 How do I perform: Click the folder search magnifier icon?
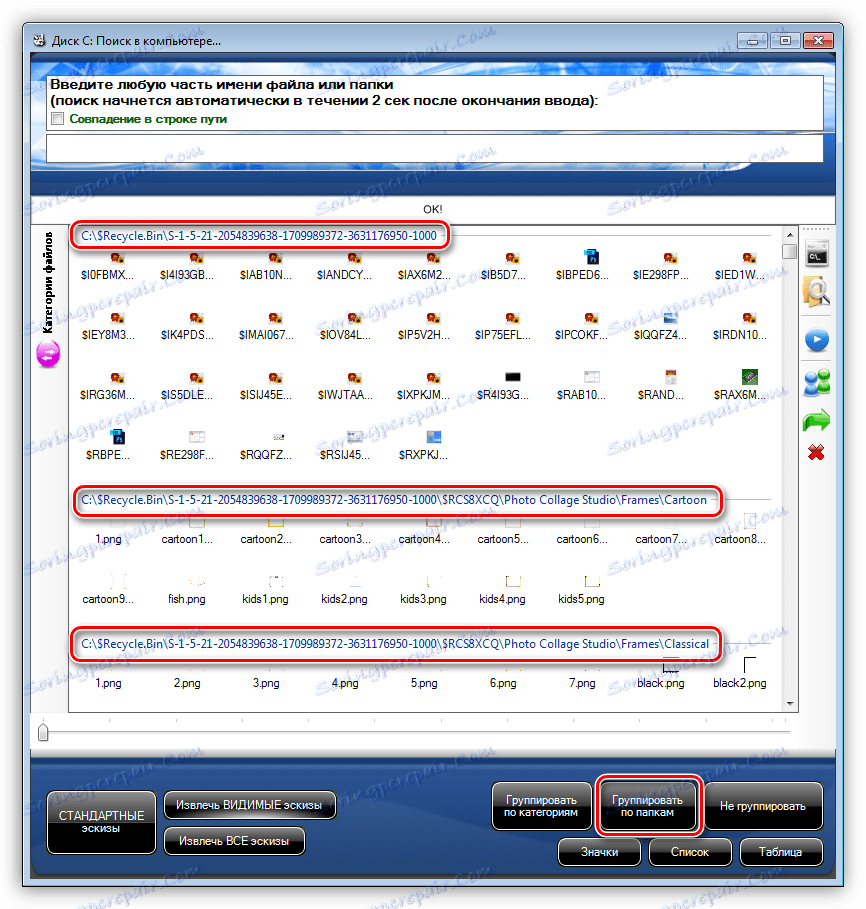coord(817,291)
